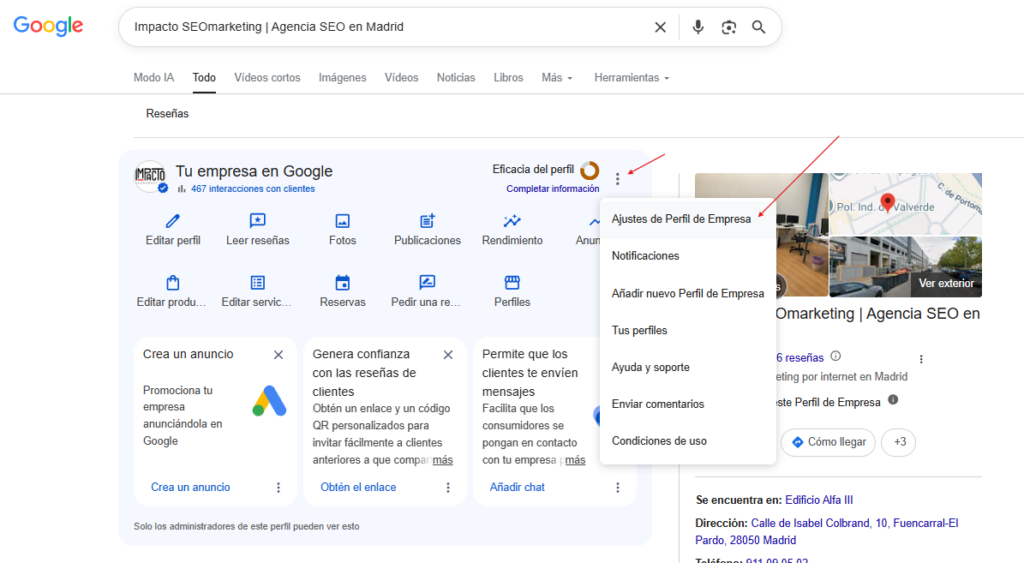Open Reservas calendar icon
The height and width of the screenshot is (563, 1024).
[x=342, y=283]
